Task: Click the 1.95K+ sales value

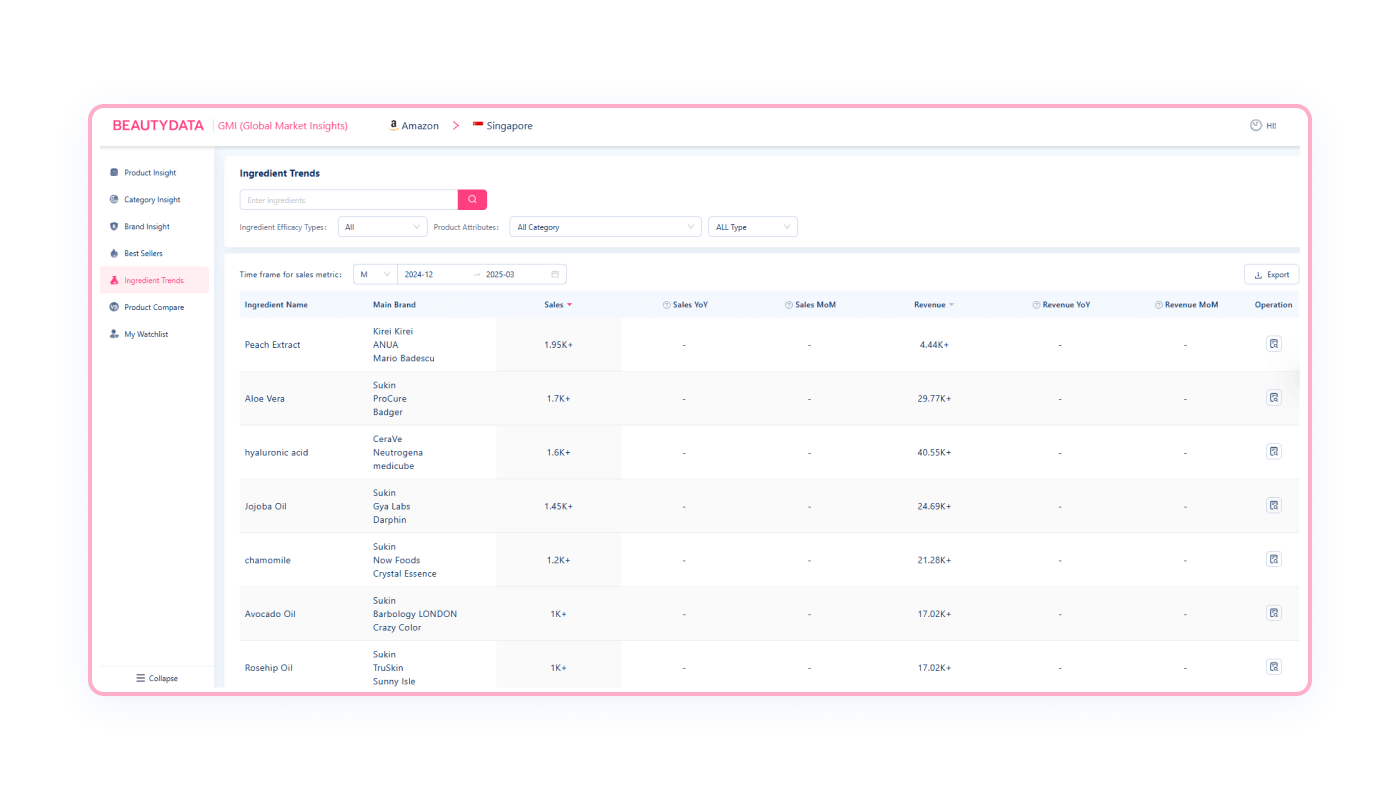Action: pos(558,345)
